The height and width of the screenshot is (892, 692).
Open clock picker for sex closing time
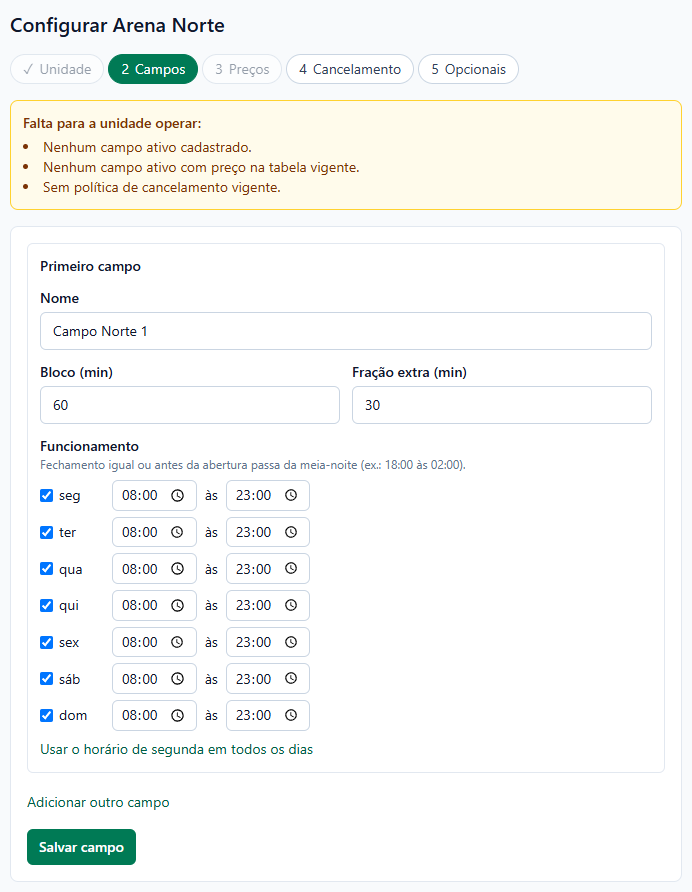291,642
